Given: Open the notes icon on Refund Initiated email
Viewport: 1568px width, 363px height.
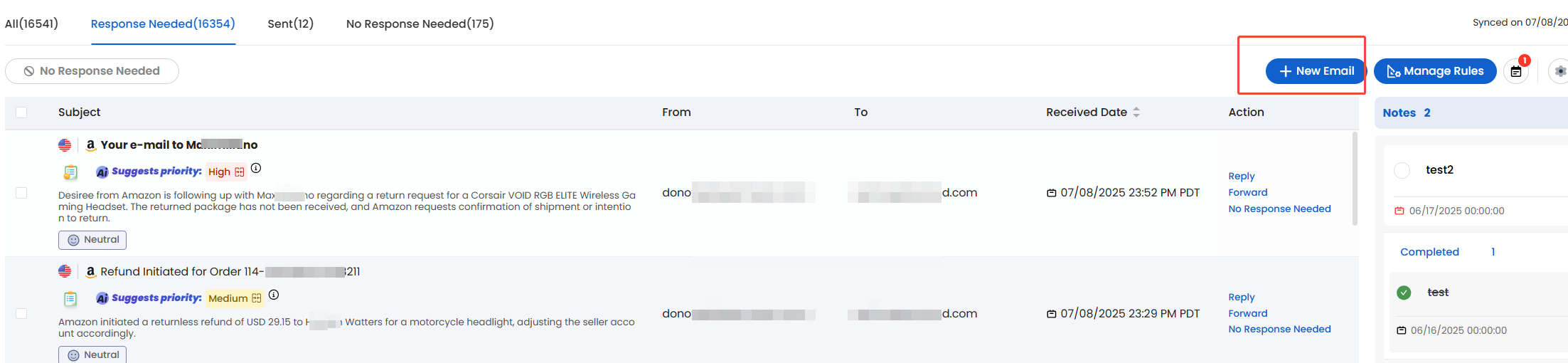Looking at the screenshot, I should point(70,298).
